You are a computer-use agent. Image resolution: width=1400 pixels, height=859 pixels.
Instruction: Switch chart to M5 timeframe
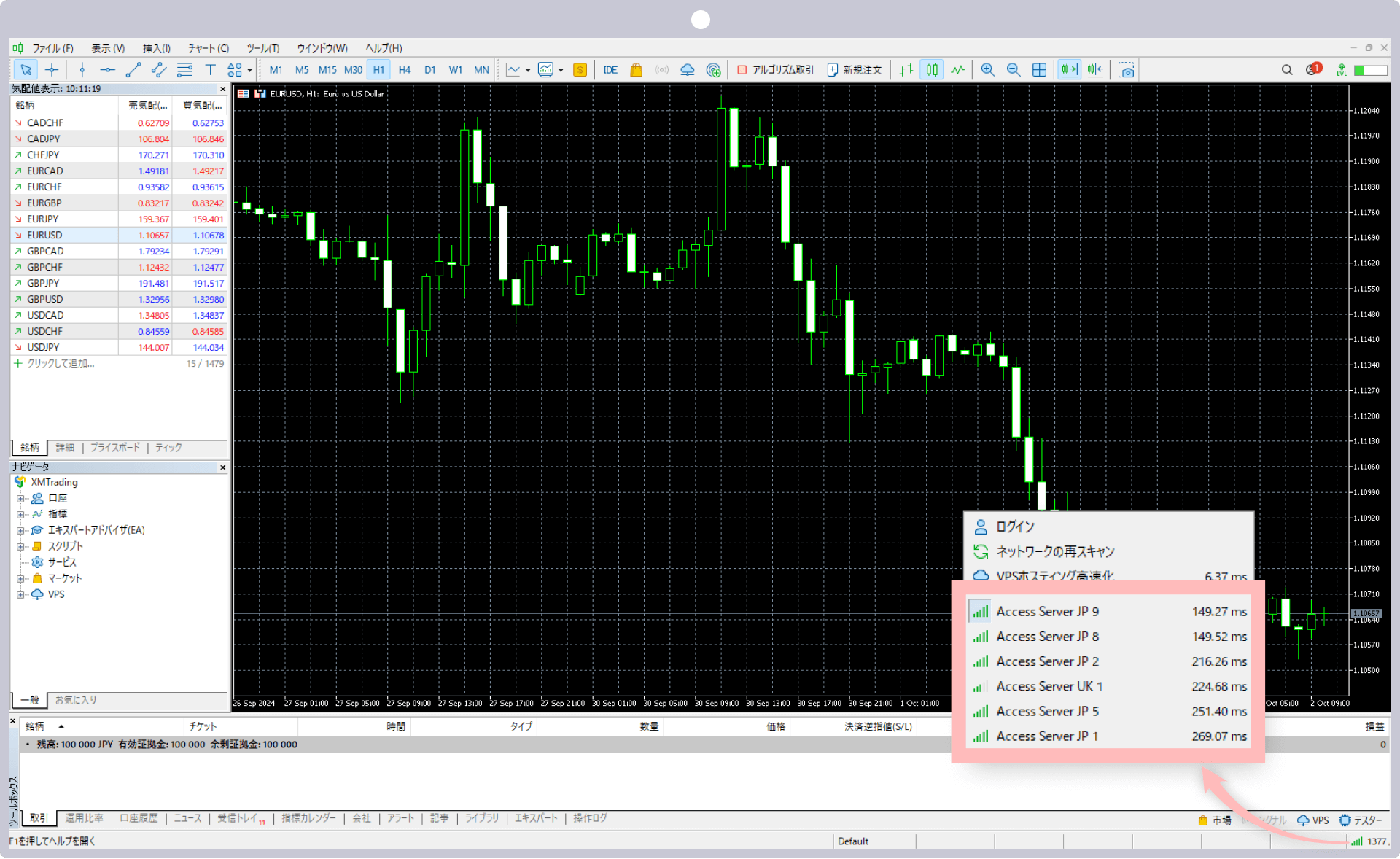tap(302, 70)
